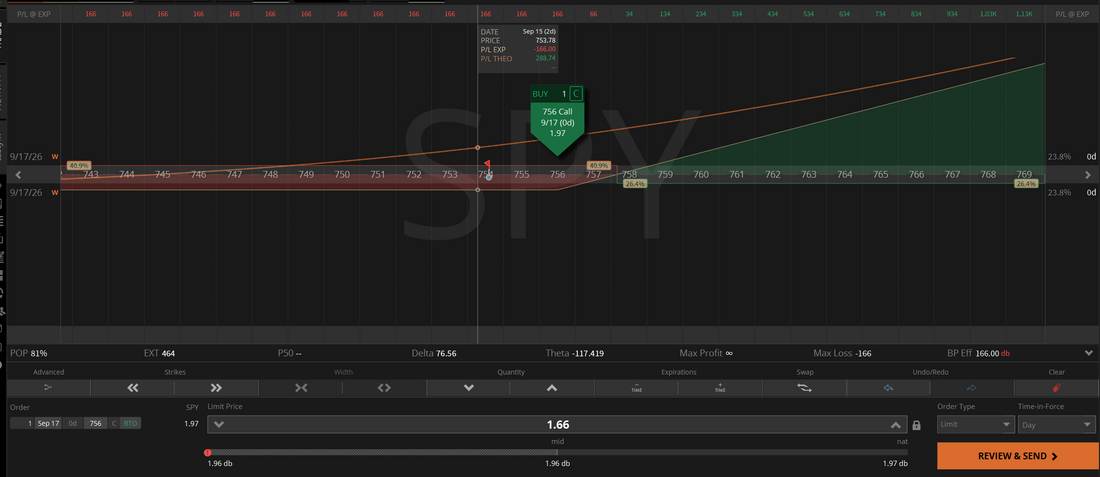Click the POP 81% metric
Viewport: 1100px width, 477px height.
tap(29, 353)
